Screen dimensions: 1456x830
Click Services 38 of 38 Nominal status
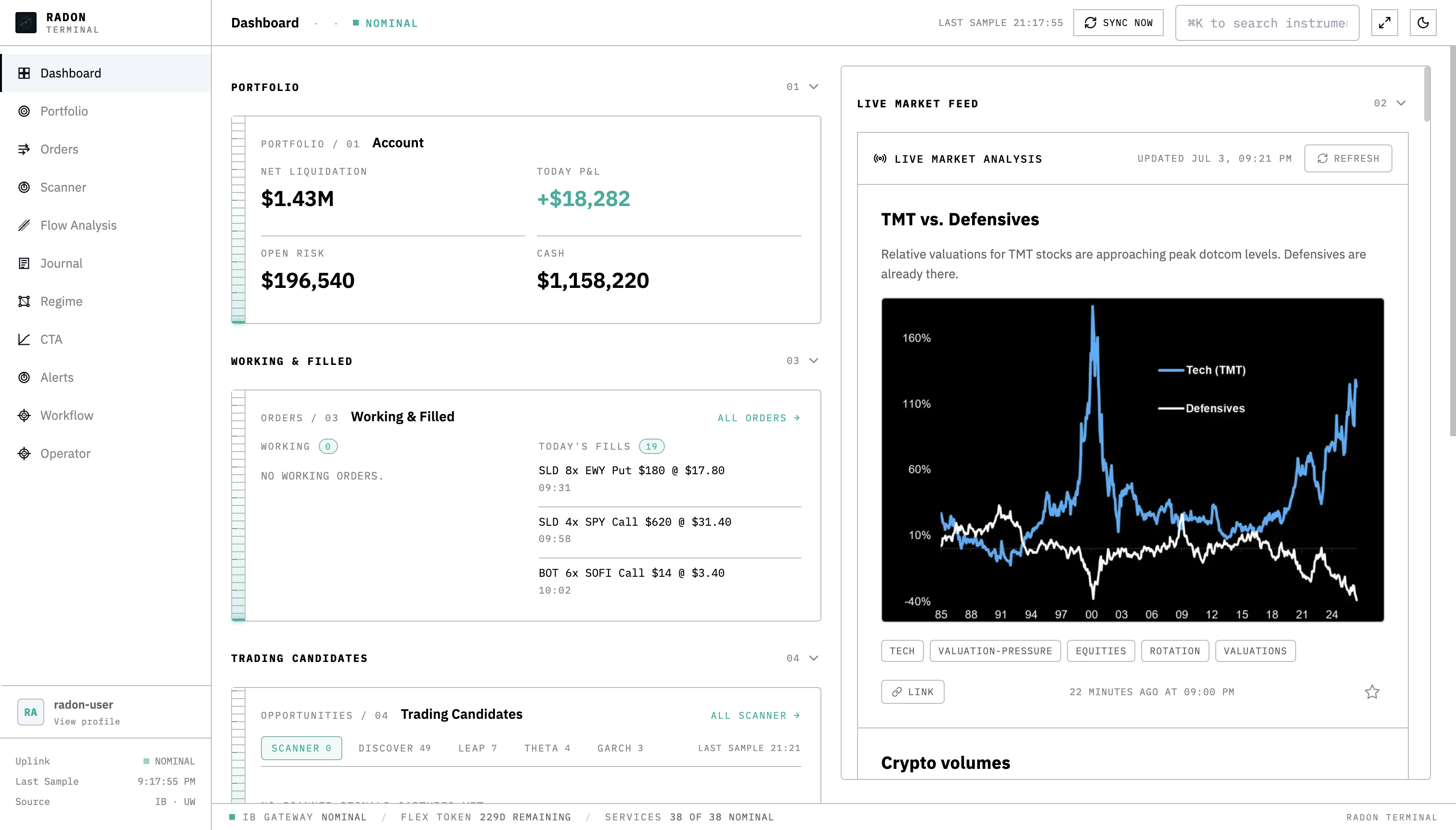coord(689,817)
